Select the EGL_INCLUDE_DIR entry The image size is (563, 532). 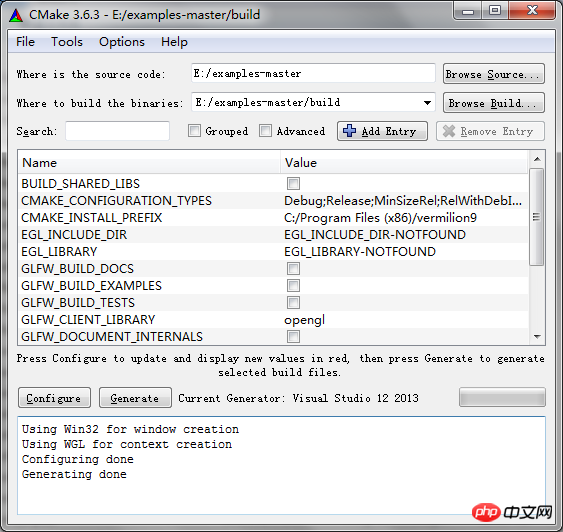pyautogui.click(x=74, y=235)
